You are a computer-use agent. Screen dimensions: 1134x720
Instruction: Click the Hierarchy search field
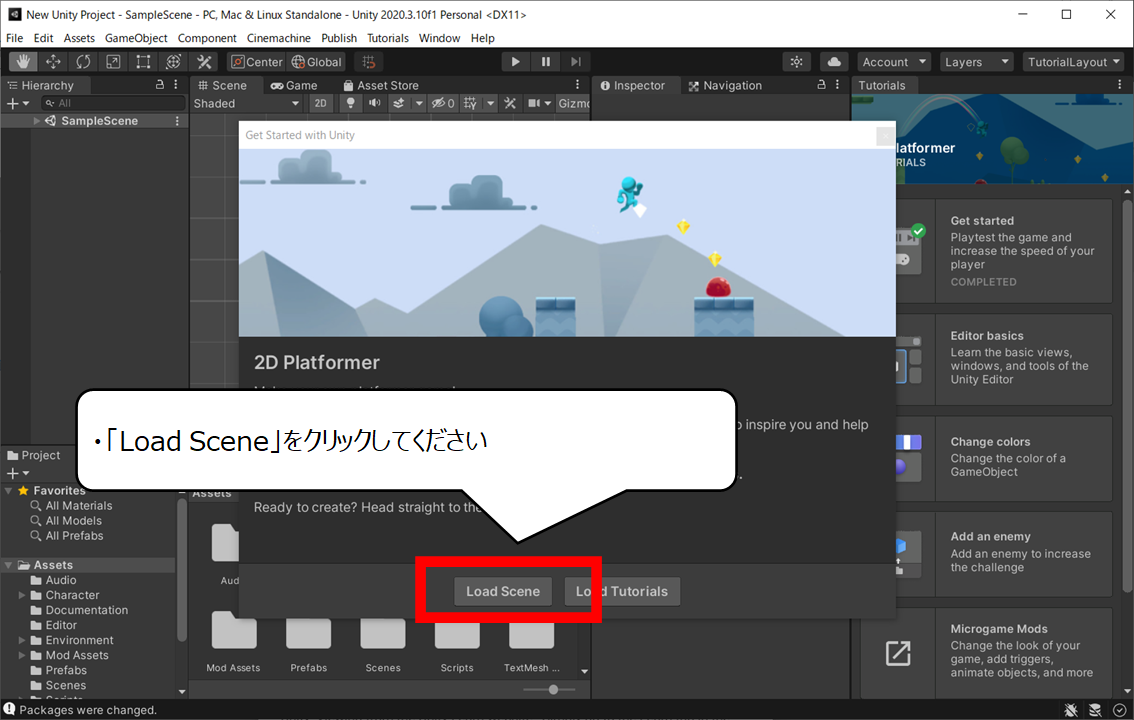[113, 103]
